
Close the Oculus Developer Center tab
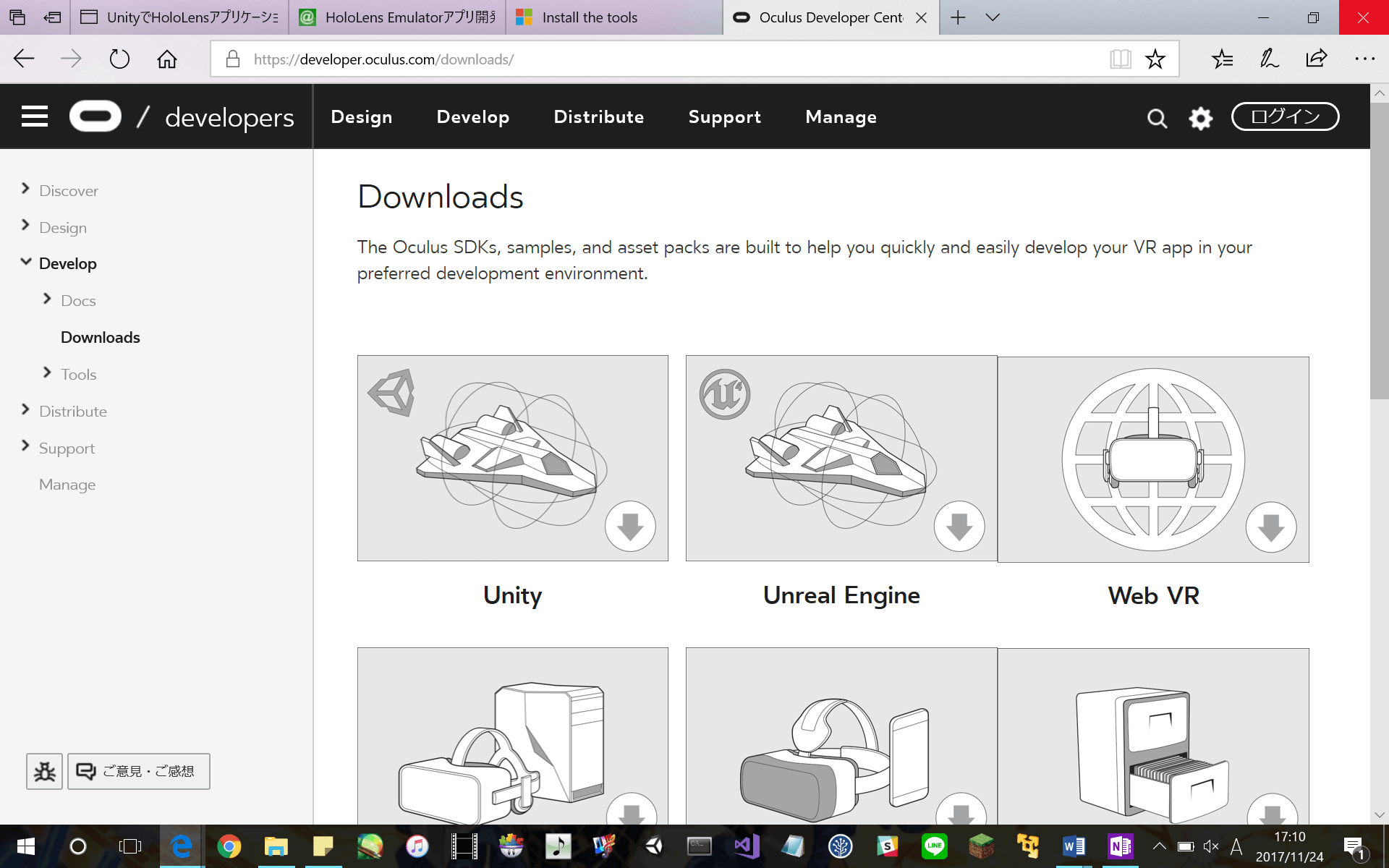tap(921, 17)
